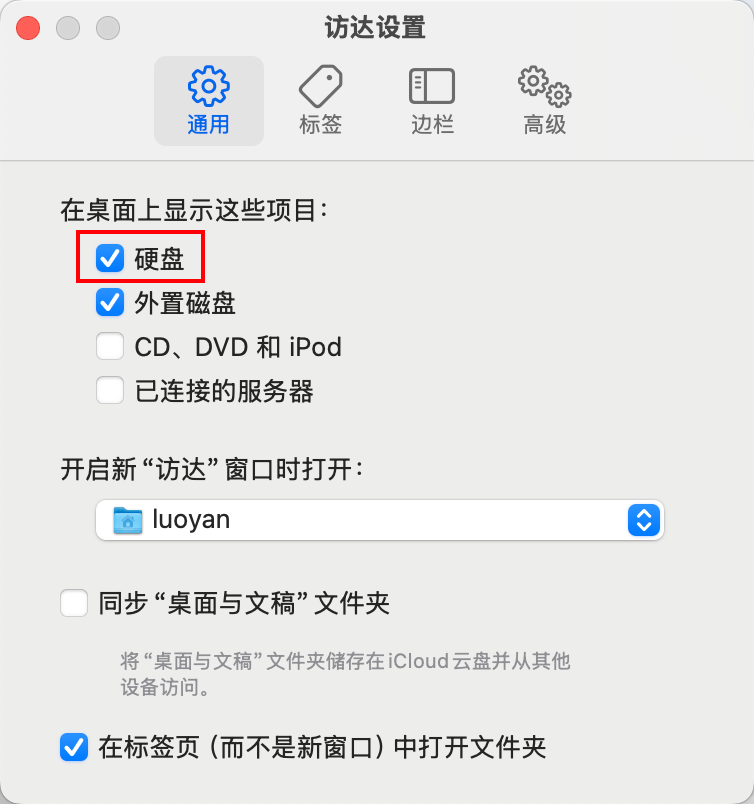The image size is (754, 804).
Task: Close the 访达设置 window with red button
Action: point(28,28)
